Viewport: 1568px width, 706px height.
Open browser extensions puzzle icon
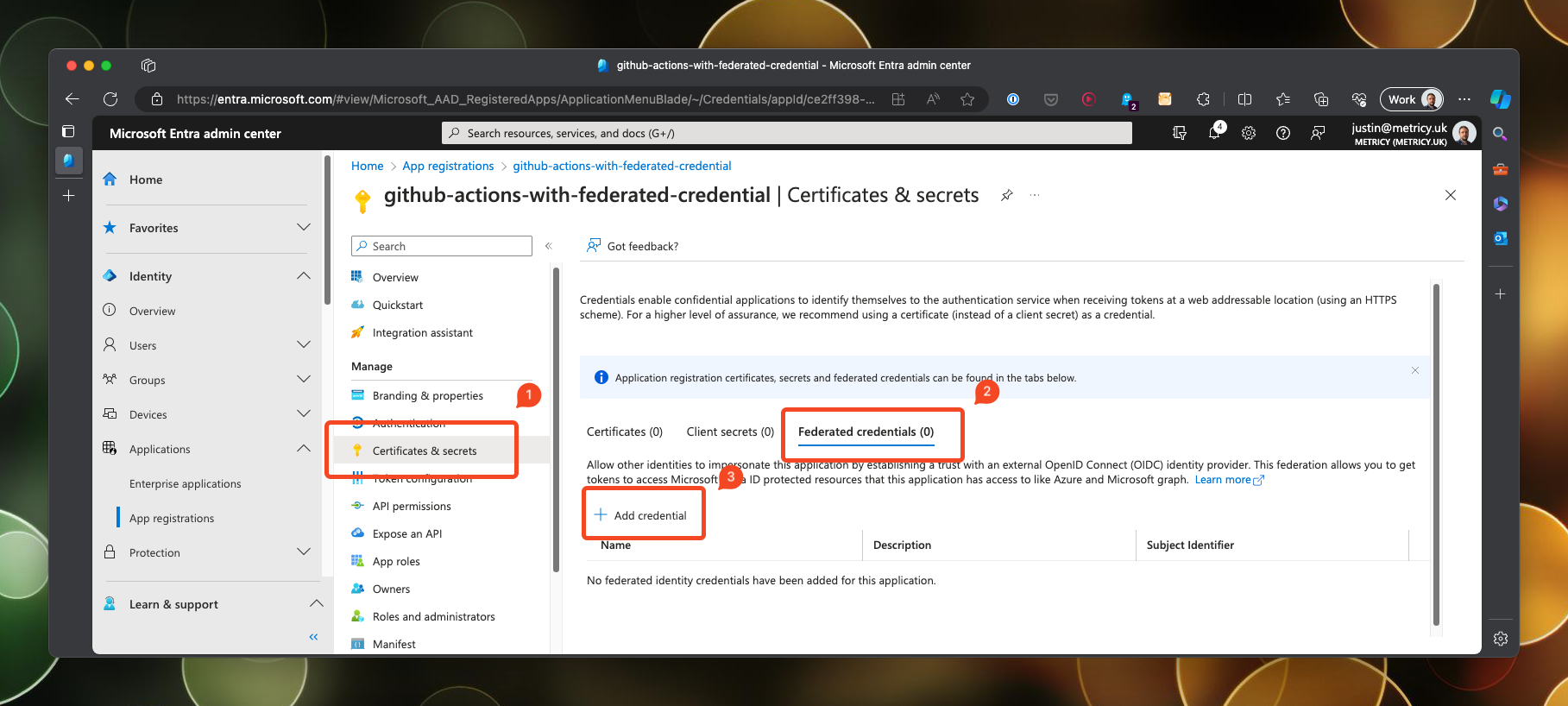[1203, 99]
